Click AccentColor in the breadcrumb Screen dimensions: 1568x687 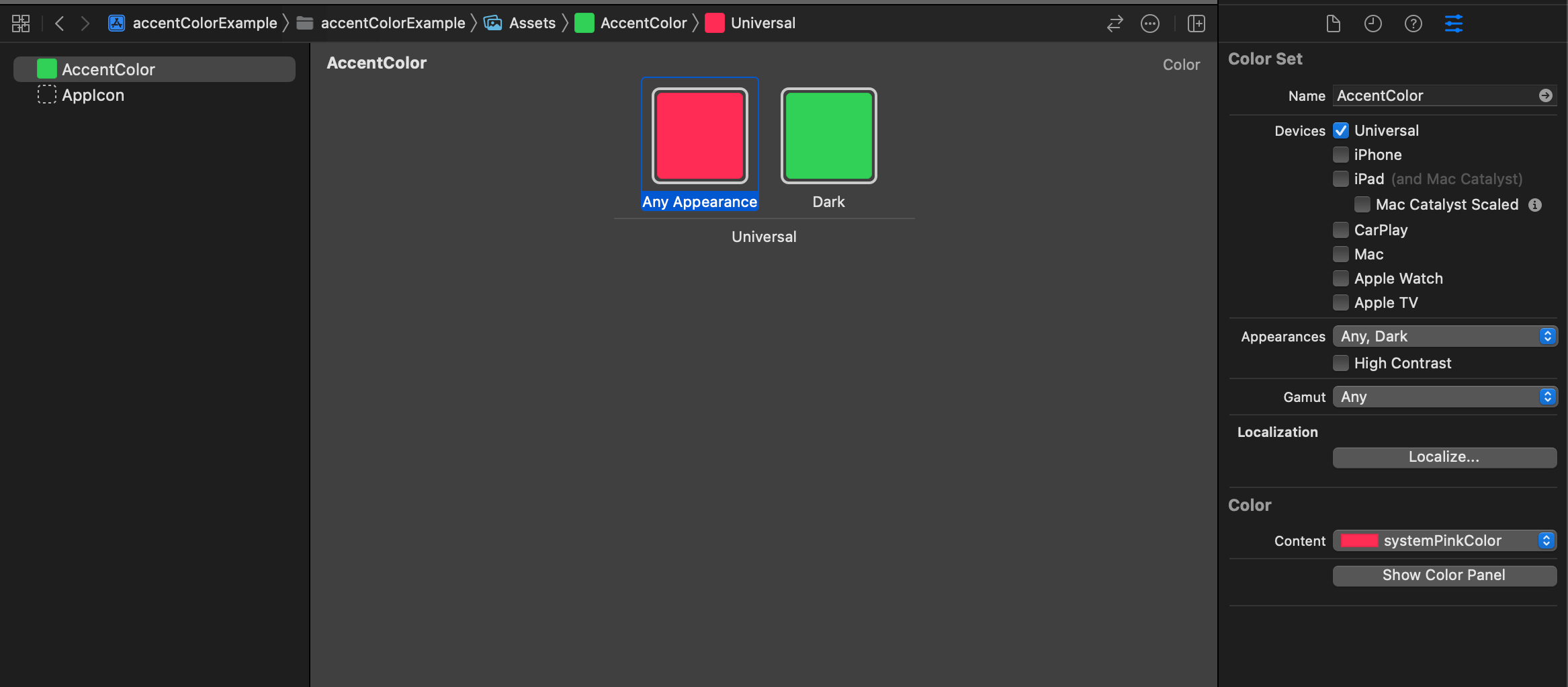click(644, 24)
